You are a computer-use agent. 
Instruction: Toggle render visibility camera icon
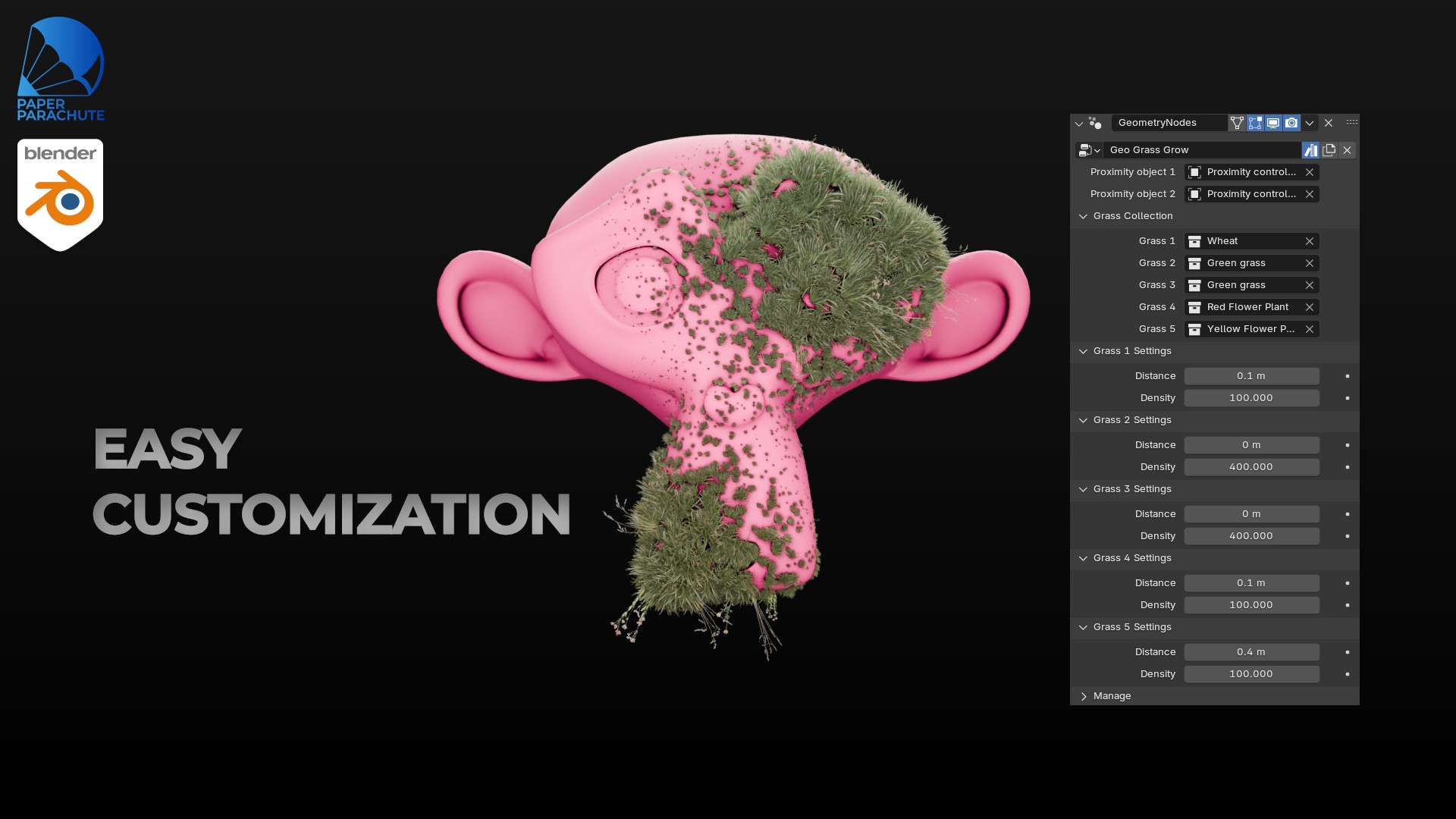tap(1291, 123)
